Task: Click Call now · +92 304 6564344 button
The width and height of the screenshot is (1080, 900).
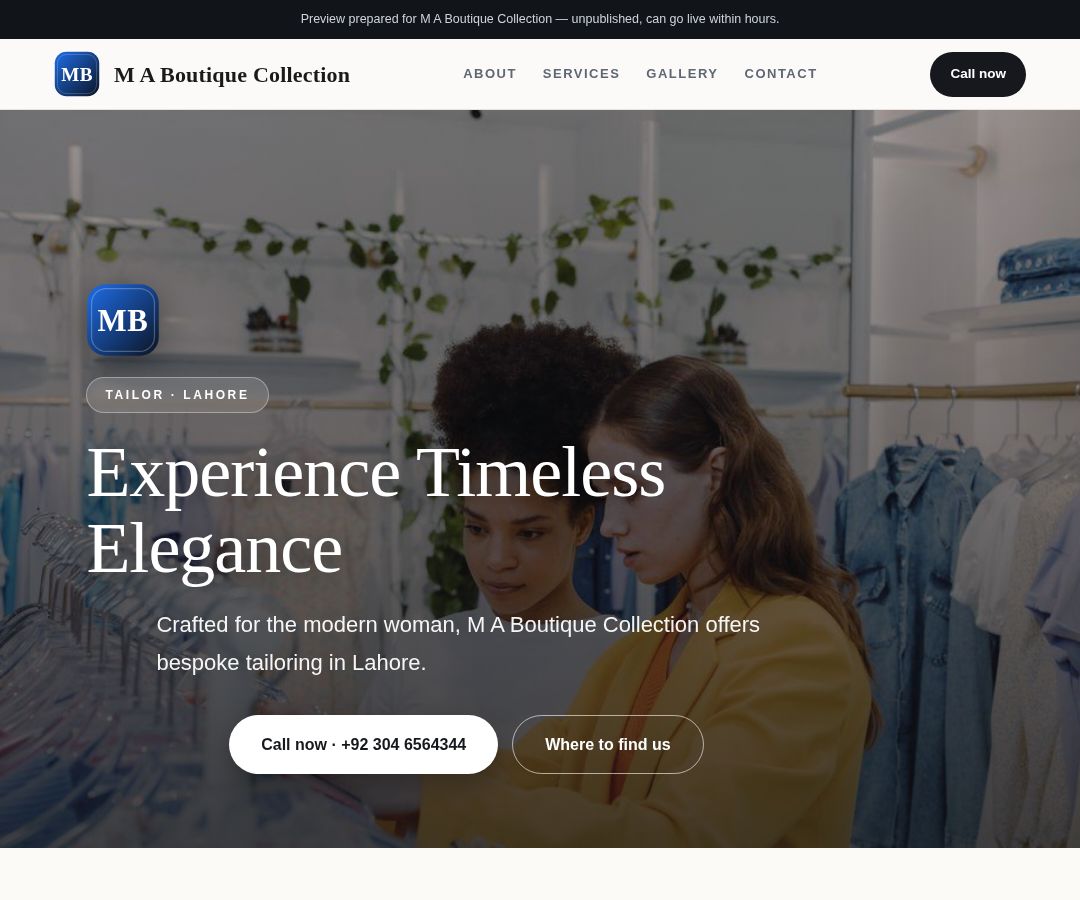Action: 363,744
